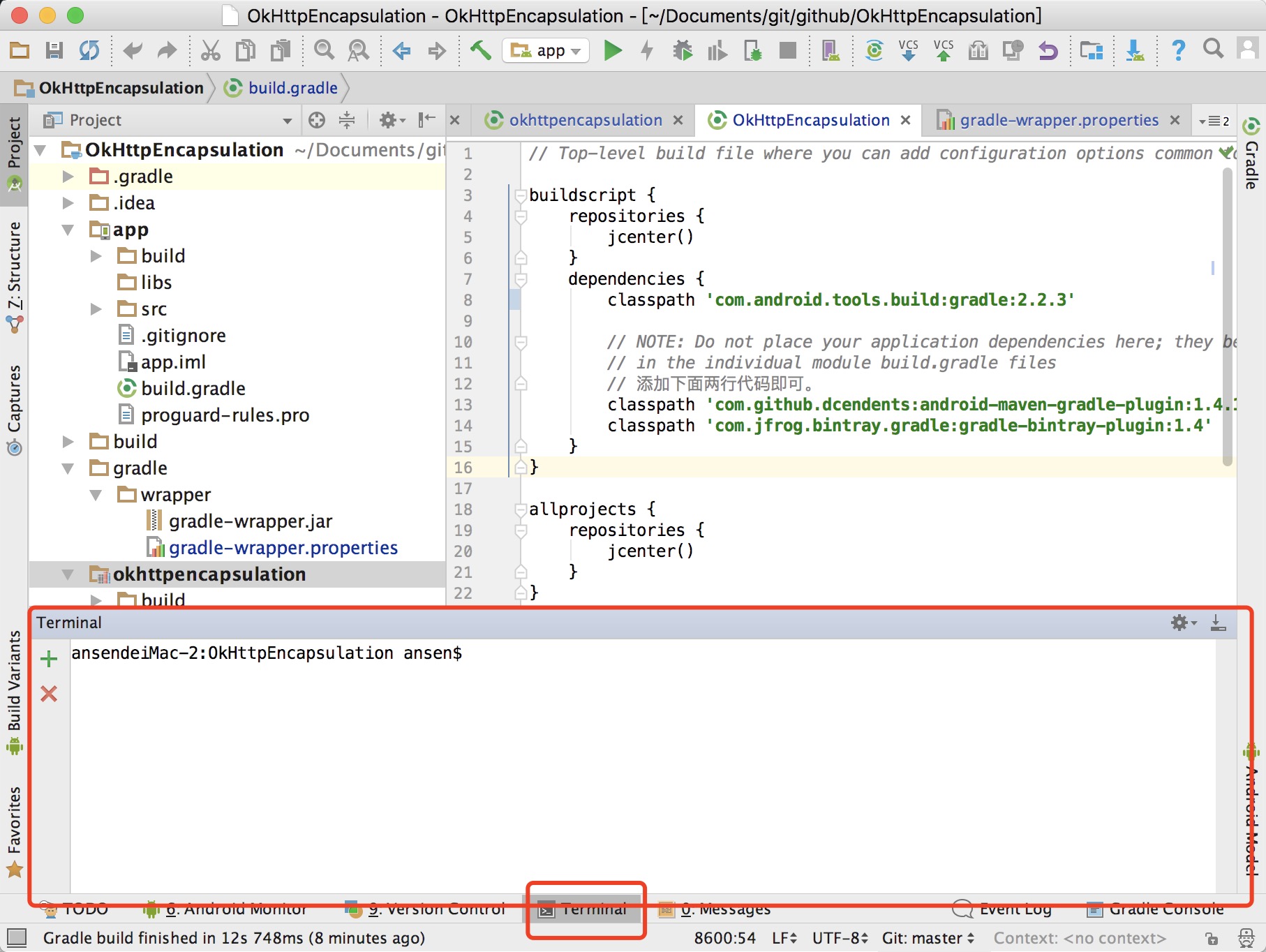Click VCS update down-arrow icon
The height and width of the screenshot is (952, 1266).
(x=909, y=50)
